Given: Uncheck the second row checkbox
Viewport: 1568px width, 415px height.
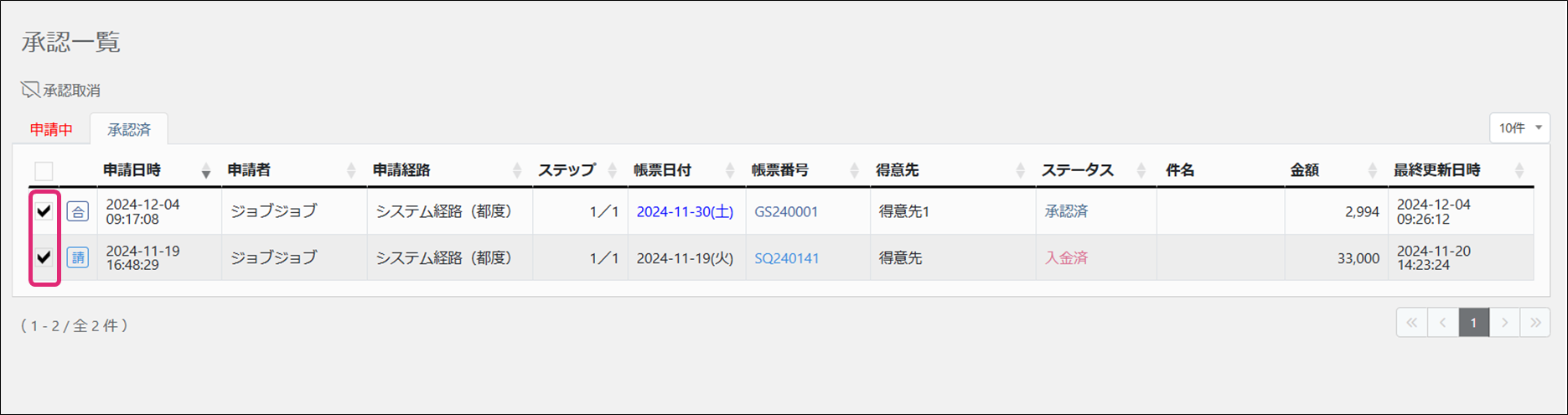Looking at the screenshot, I should (x=44, y=257).
